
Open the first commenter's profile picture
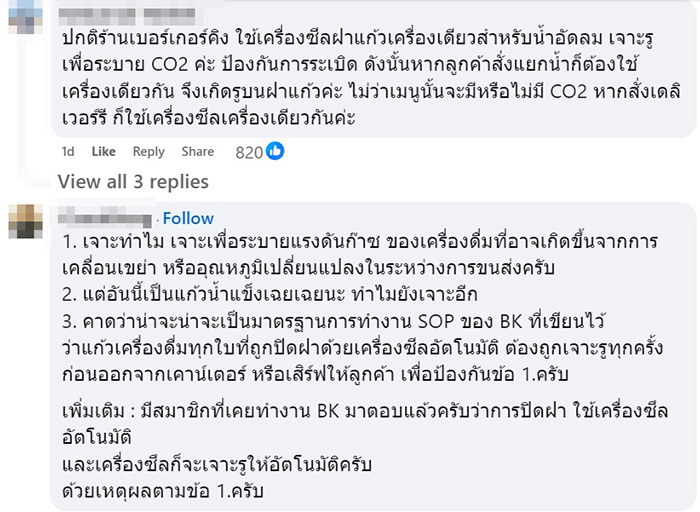point(21,12)
